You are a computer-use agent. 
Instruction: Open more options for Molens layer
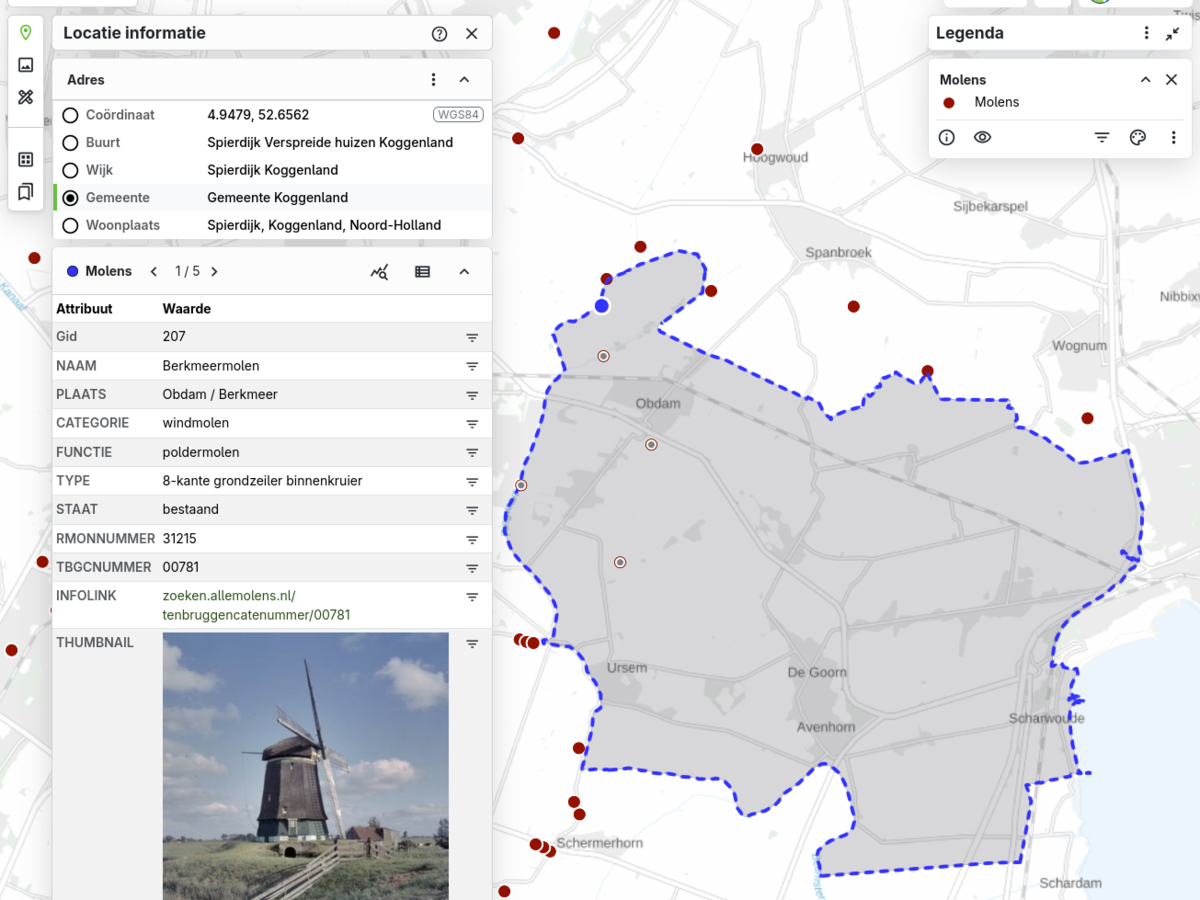1173,138
